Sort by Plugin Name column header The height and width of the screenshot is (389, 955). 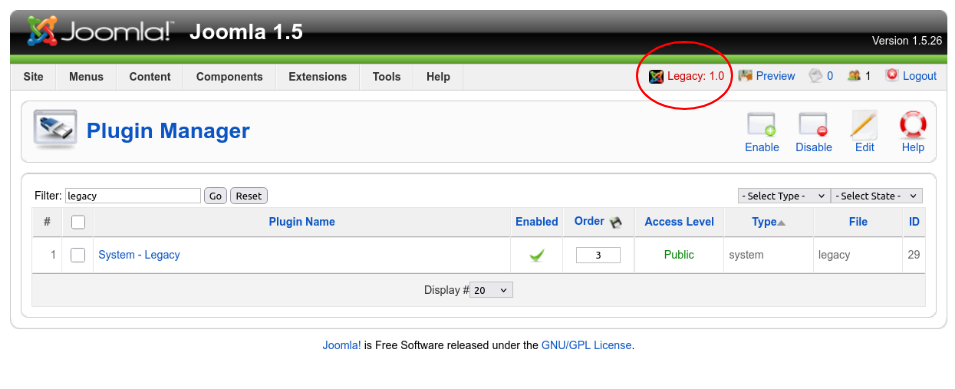click(x=301, y=222)
